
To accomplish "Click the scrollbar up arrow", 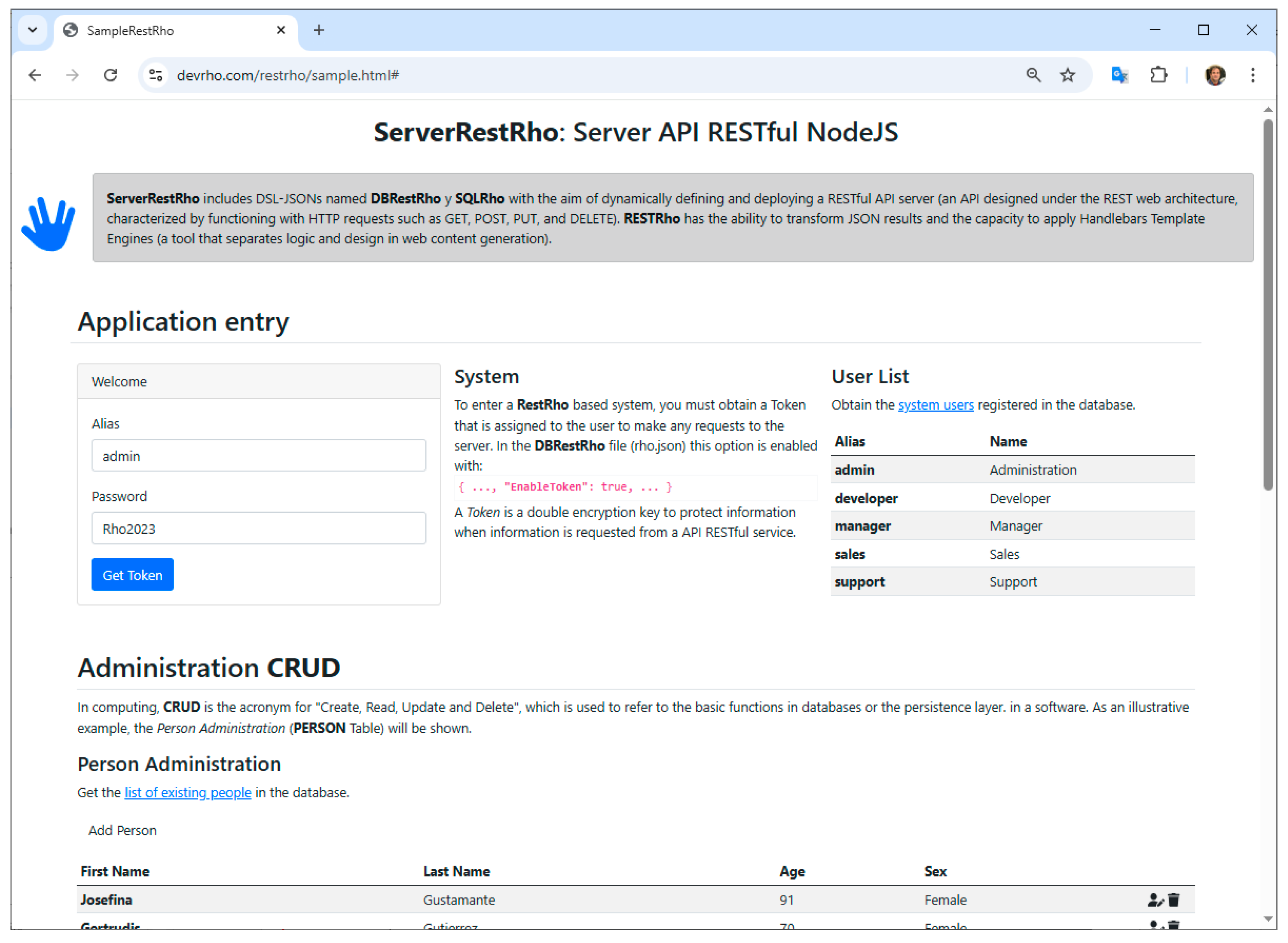I will [x=1267, y=109].
